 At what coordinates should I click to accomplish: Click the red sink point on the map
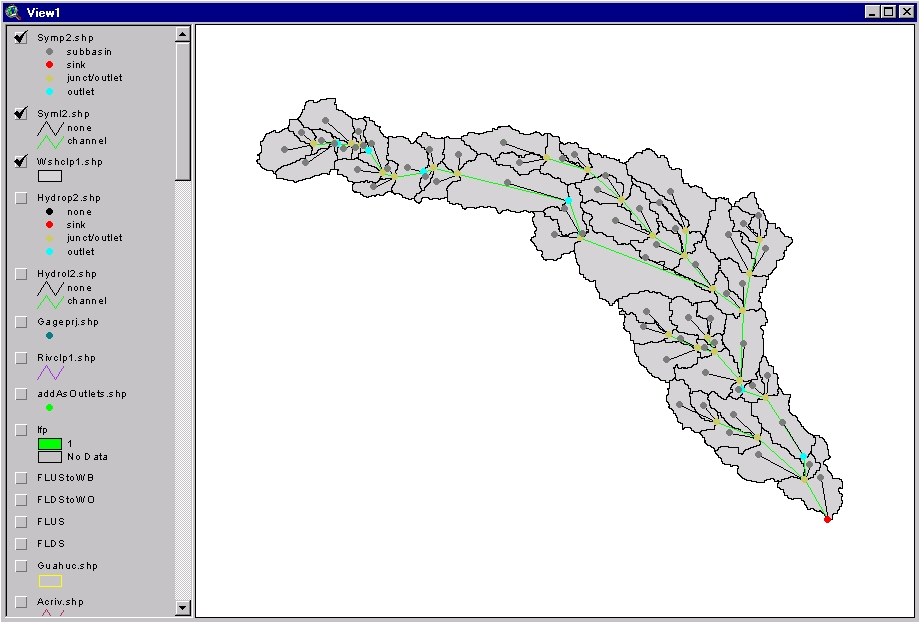(827, 519)
